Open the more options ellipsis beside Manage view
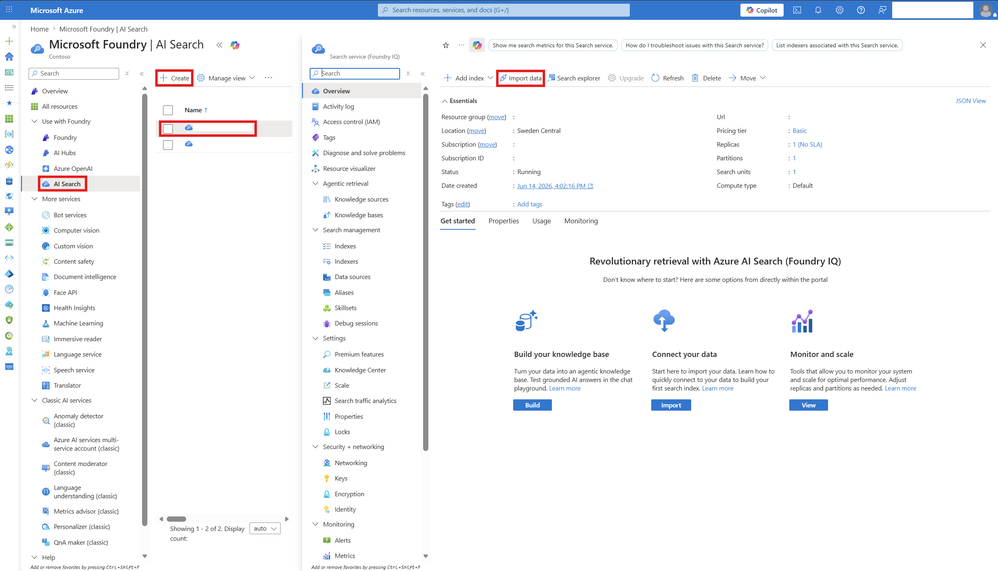This screenshot has width=998, height=571. (x=269, y=78)
